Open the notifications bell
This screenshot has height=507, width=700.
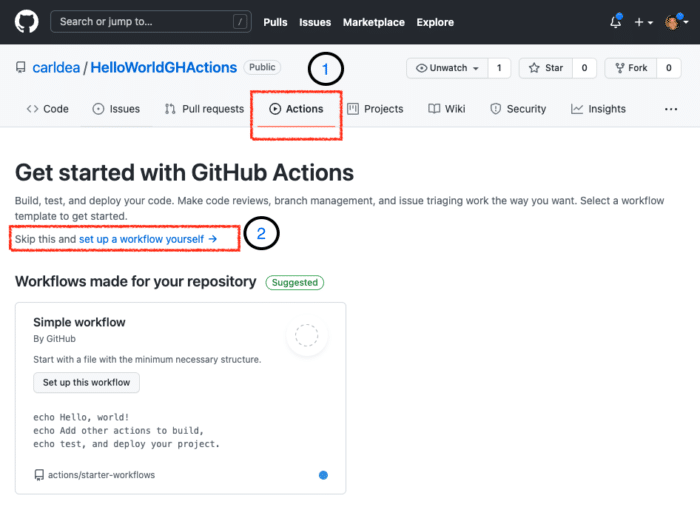(616, 21)
